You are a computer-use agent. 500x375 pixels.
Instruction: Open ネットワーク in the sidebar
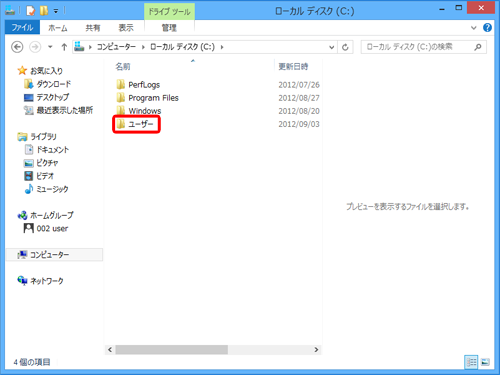[x=40, y=281]
